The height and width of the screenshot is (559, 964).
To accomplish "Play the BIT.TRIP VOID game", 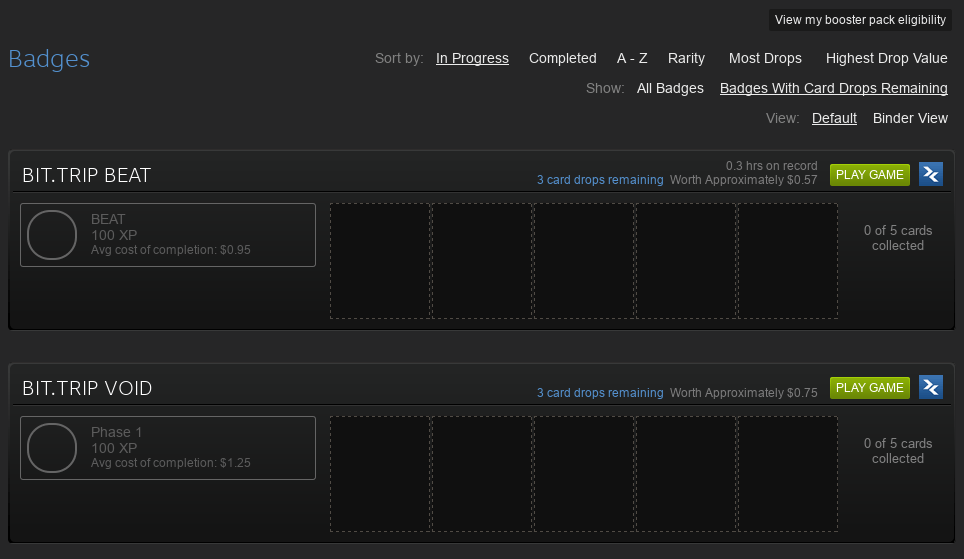I will [x=869, y=387].
